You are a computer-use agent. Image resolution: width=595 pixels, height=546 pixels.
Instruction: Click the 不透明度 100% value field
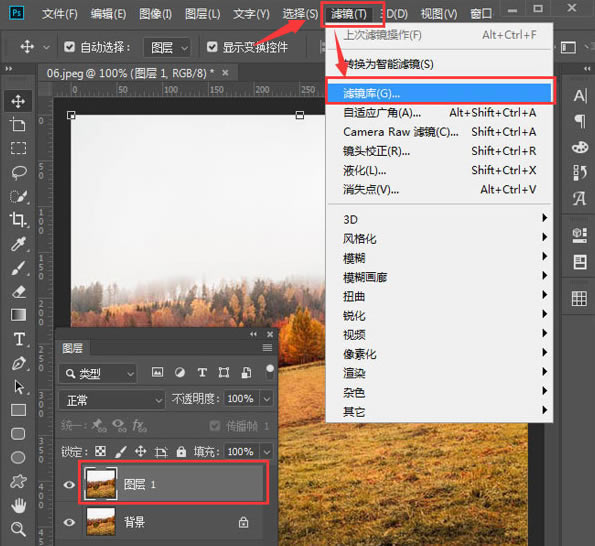pos(241,399)
